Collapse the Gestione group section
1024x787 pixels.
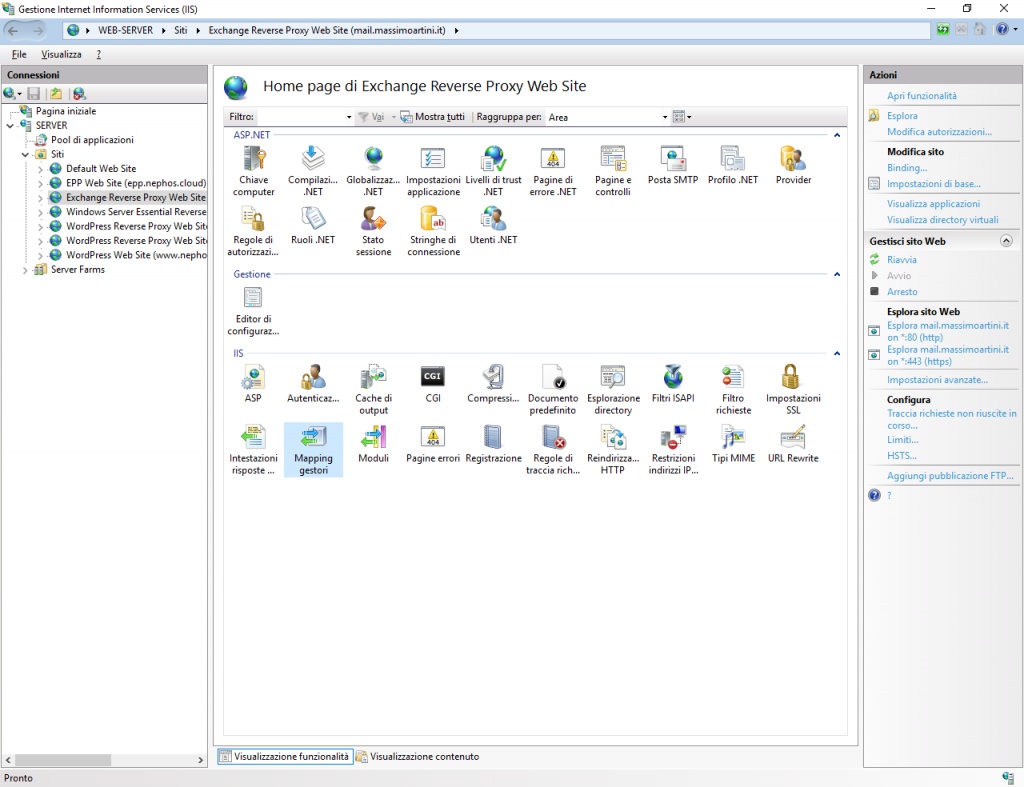[x=837, y=274]
